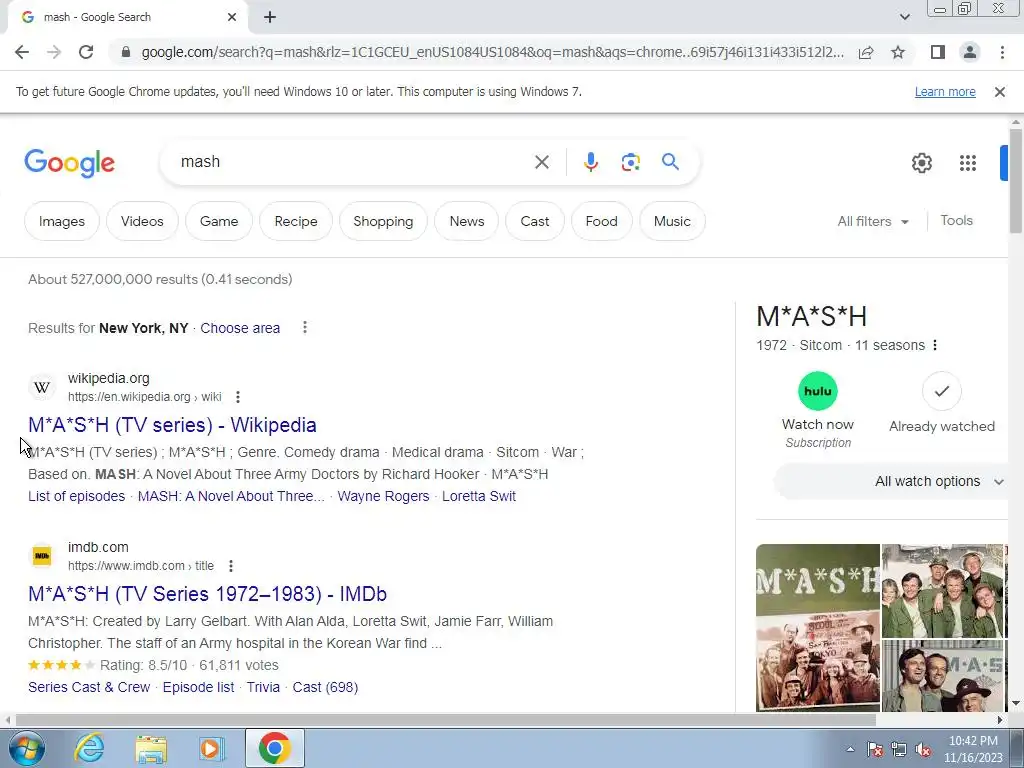
Task: Open the Wayne Rogers sitelink
Action: point(383,496)
